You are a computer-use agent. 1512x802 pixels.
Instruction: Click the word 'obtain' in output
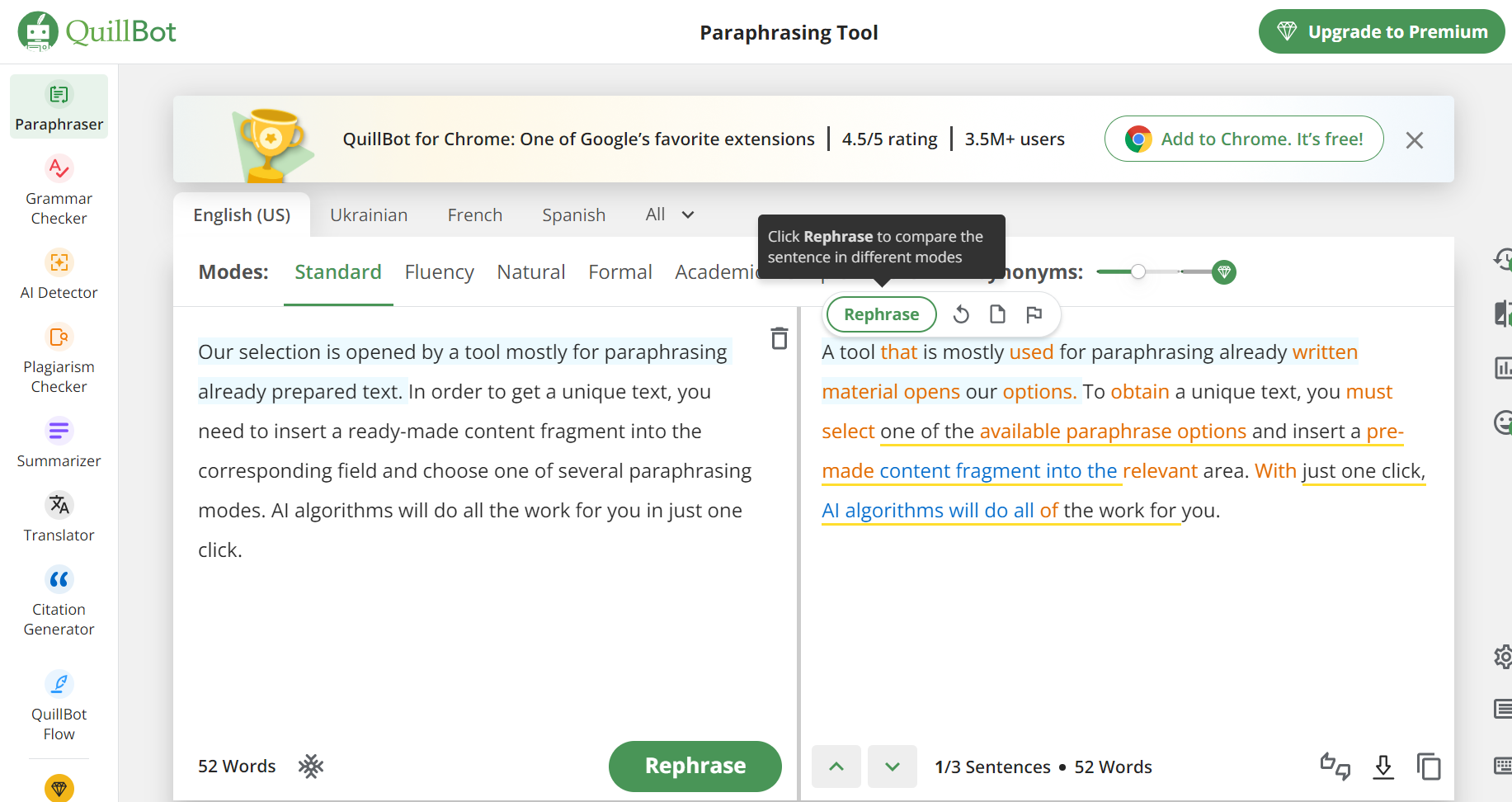tap(1140, 392)
